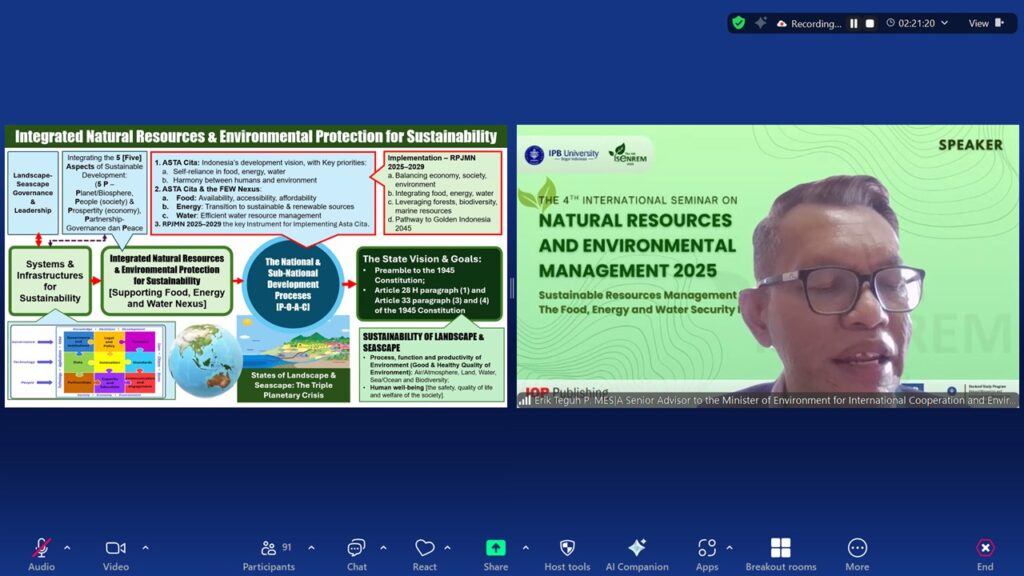Click the End meeting button
Viewport: 1024px width, 576px height.
pyautogui.click(x=985, y=549)
